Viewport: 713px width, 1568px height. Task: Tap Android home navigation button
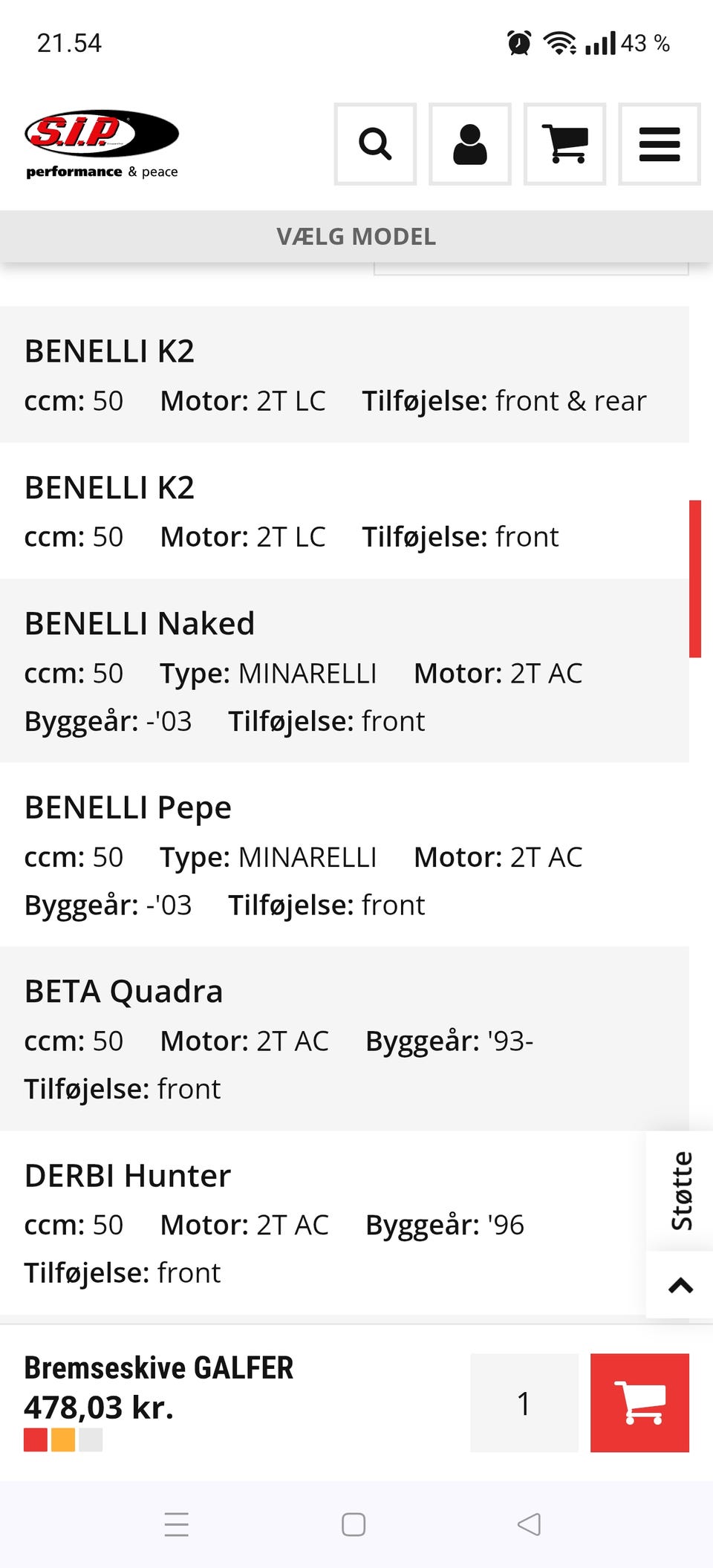(x=354, y=1524)
